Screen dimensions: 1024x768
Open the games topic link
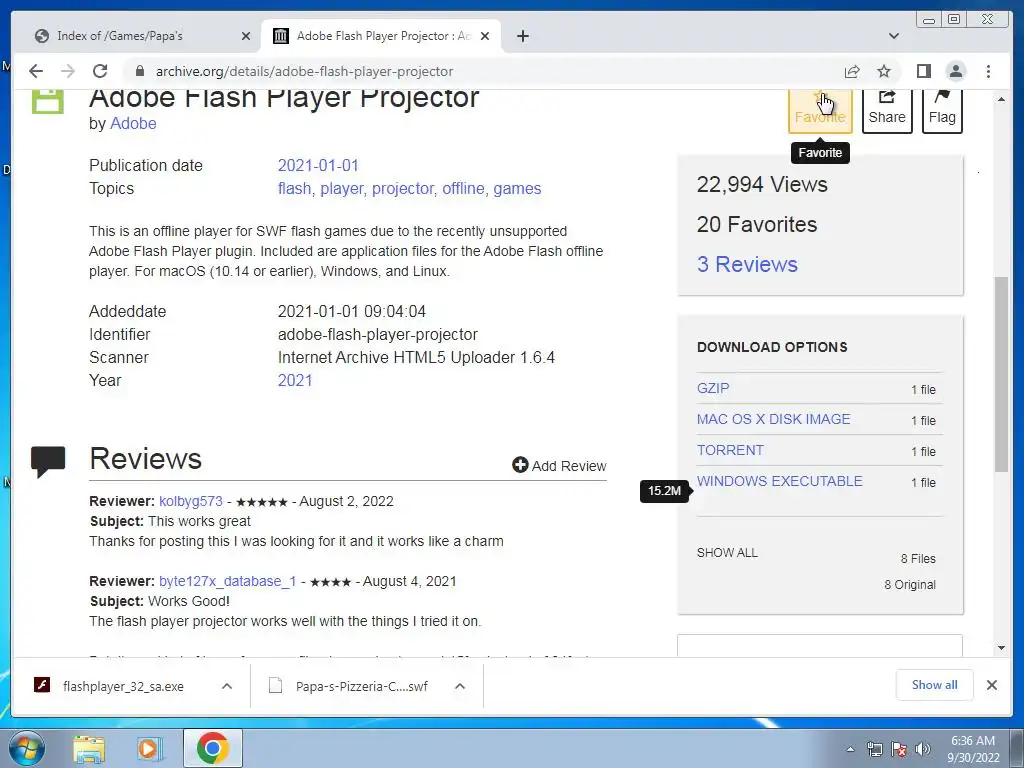click(517, 189)
